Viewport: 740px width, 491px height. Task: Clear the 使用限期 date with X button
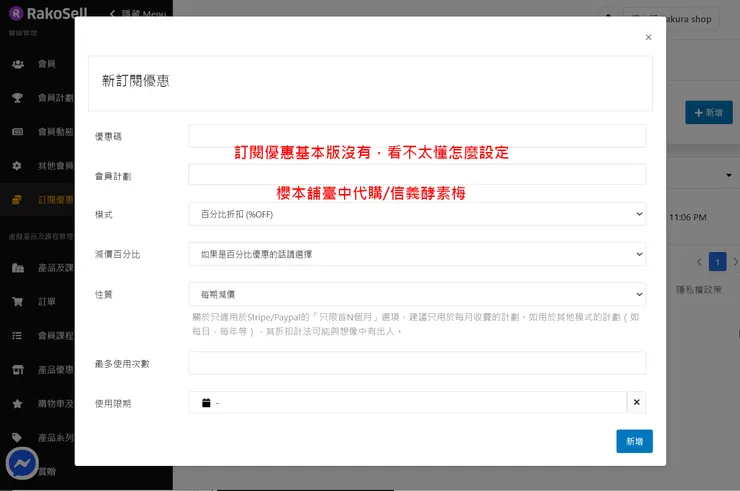637,402
